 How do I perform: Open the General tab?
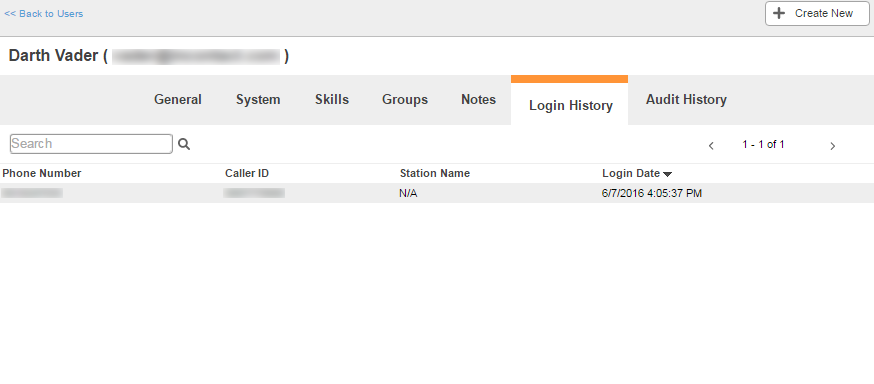[178, 100]
